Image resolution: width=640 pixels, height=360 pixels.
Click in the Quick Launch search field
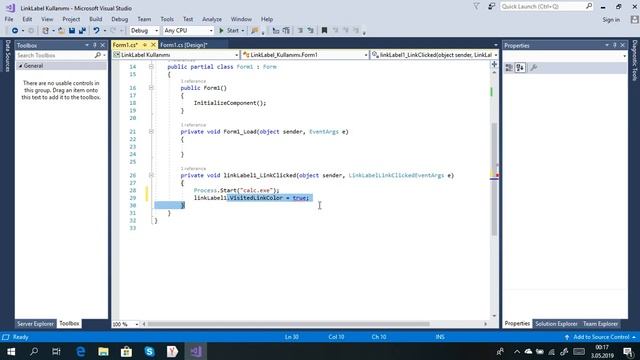coord(542,7)
